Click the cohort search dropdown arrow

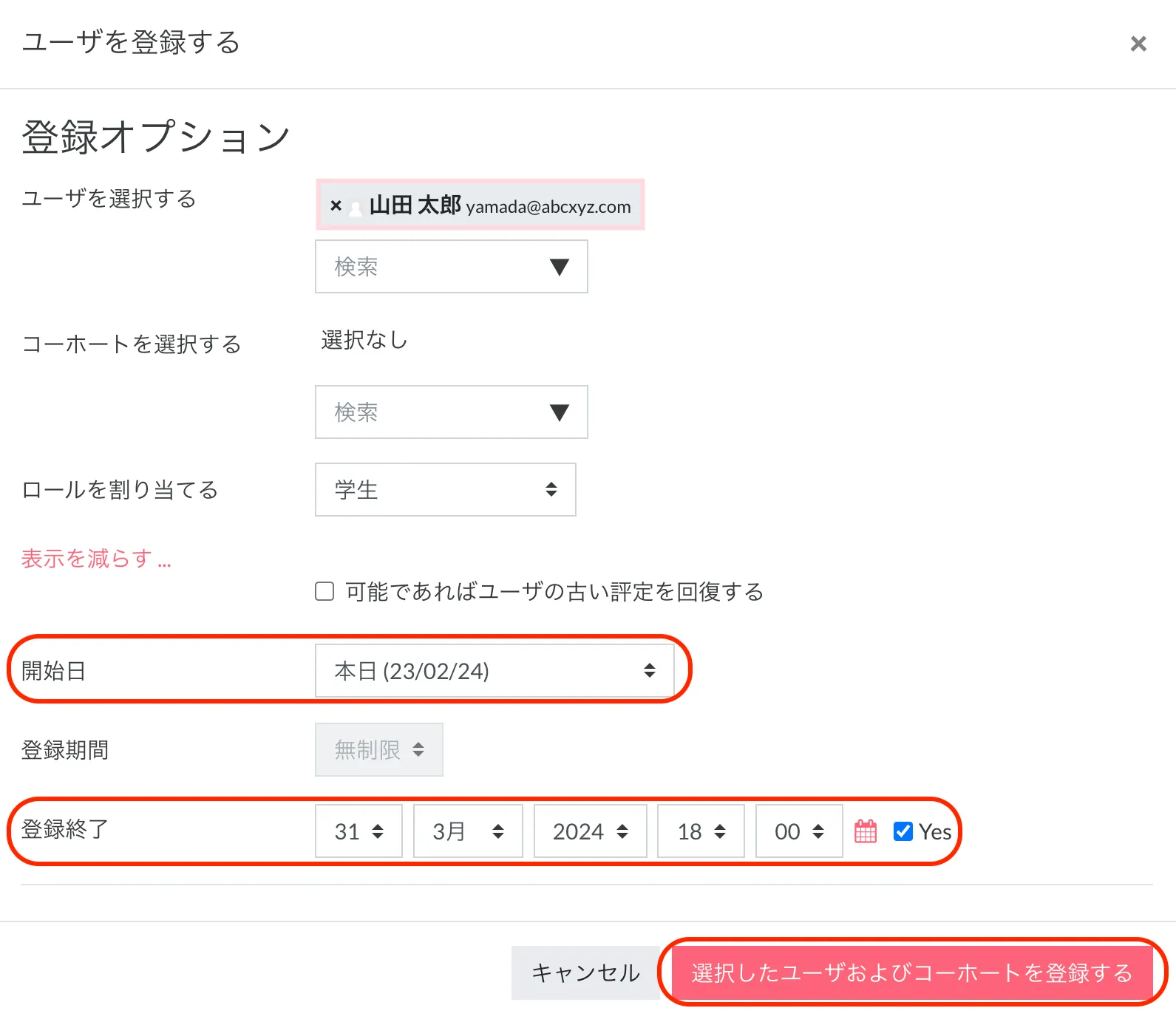click(x=560, y=412)
